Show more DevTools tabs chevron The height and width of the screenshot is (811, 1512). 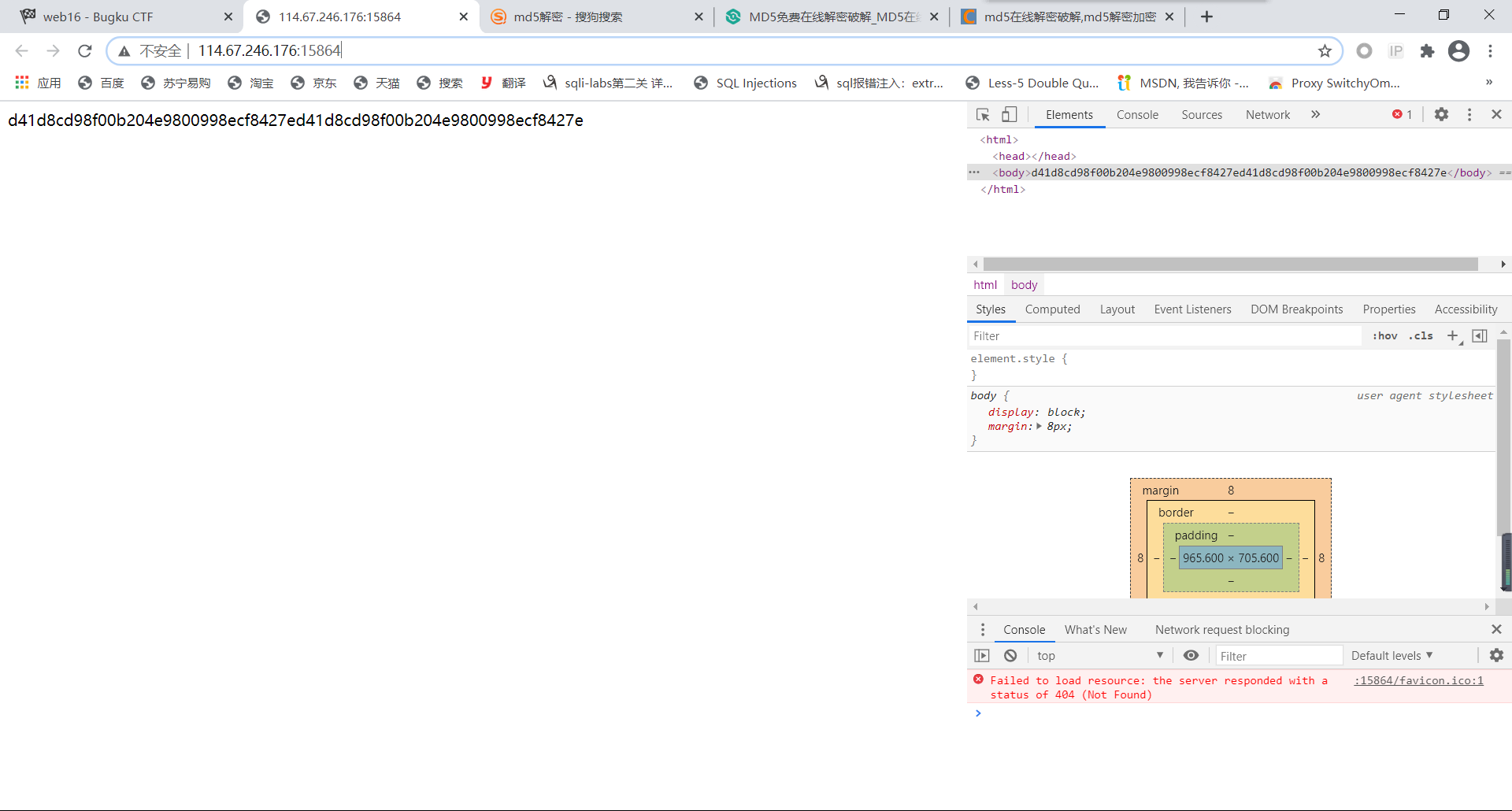point(1315,115)
